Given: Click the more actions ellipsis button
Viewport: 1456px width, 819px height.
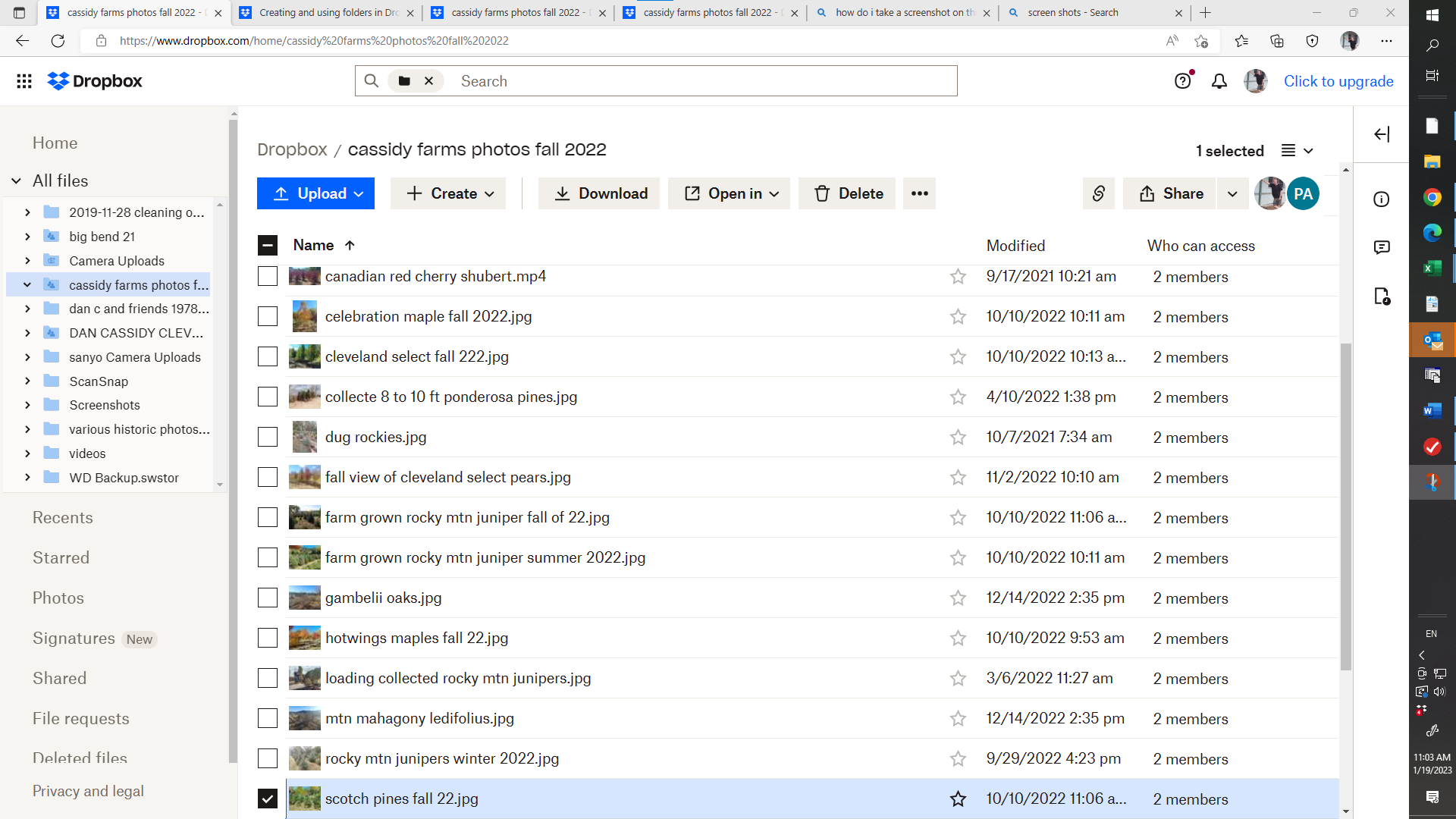Looking at the screenshot, I should (919, 193).
